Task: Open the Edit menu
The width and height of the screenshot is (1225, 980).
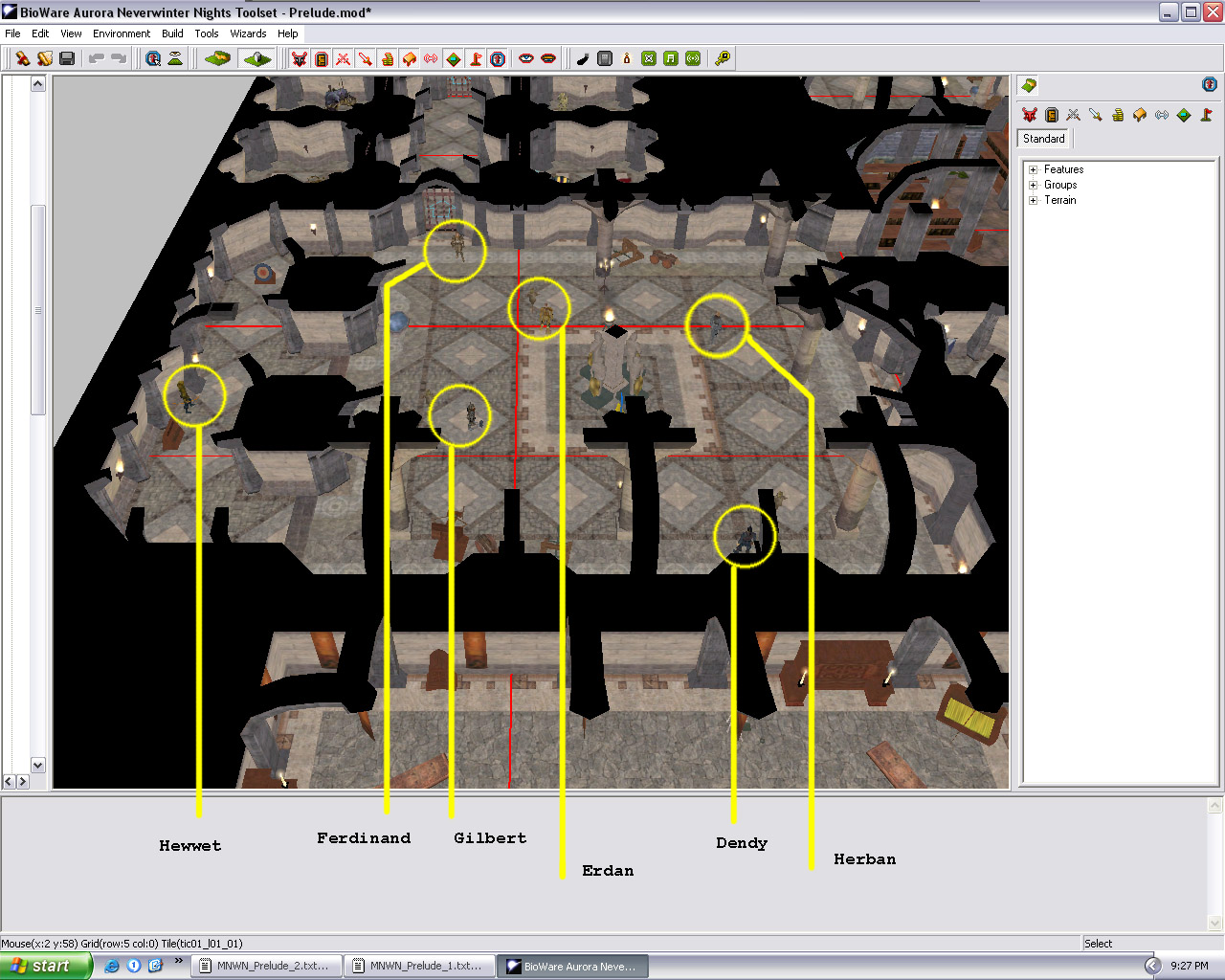Action: pos(40,33)
